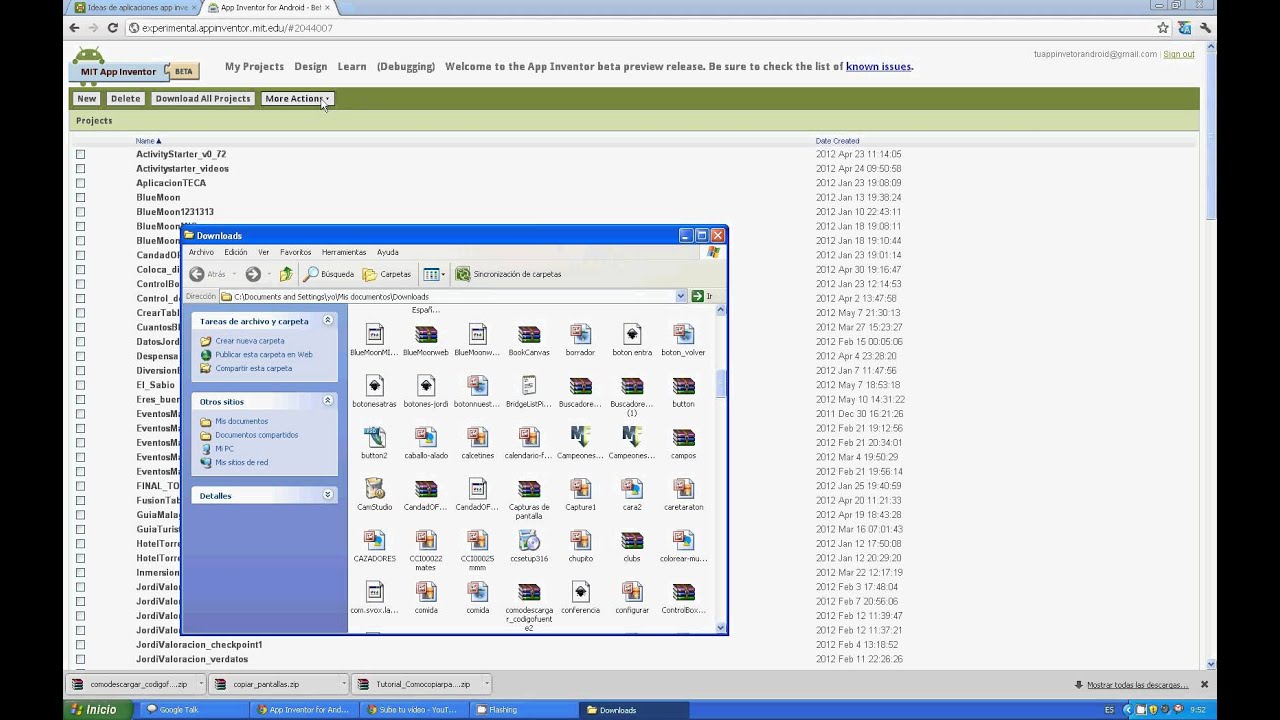Image resolution: width=1280 pixels, height=720 pixels.
Task: Select the CAZADORES file icon
Action: coord(374,541)
